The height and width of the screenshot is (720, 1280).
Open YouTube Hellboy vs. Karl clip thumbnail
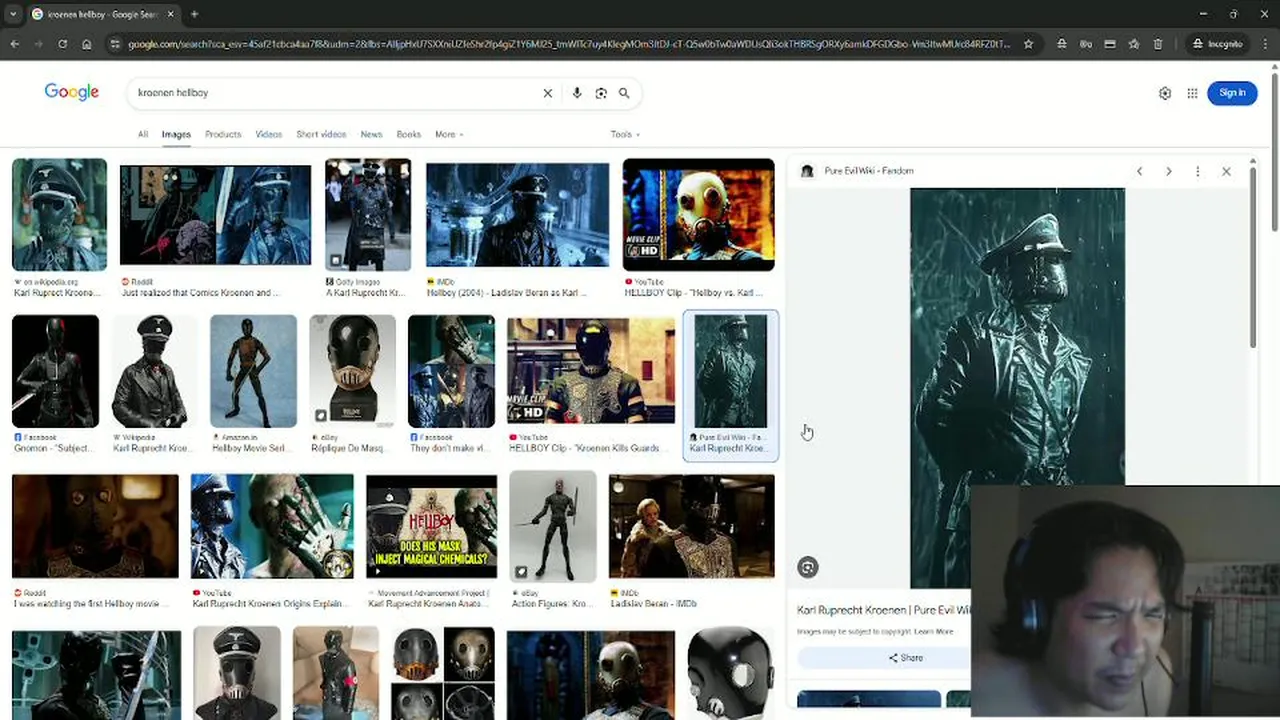(698, 214)
